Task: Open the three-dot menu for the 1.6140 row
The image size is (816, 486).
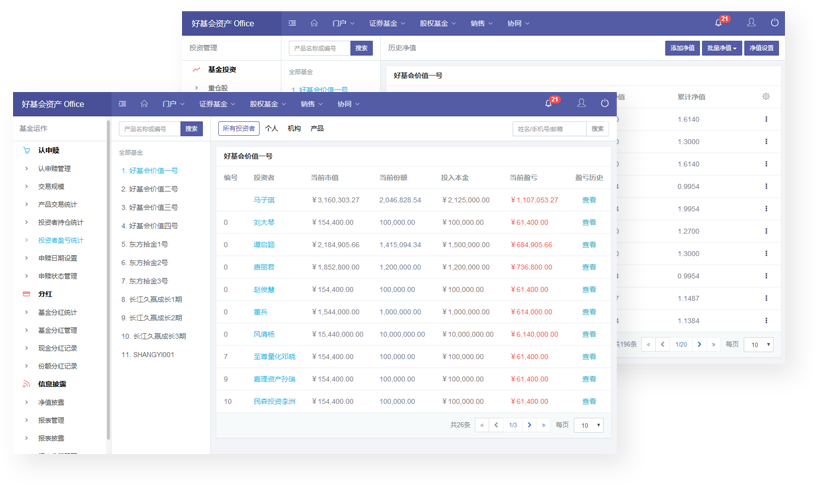Action: 766,120
